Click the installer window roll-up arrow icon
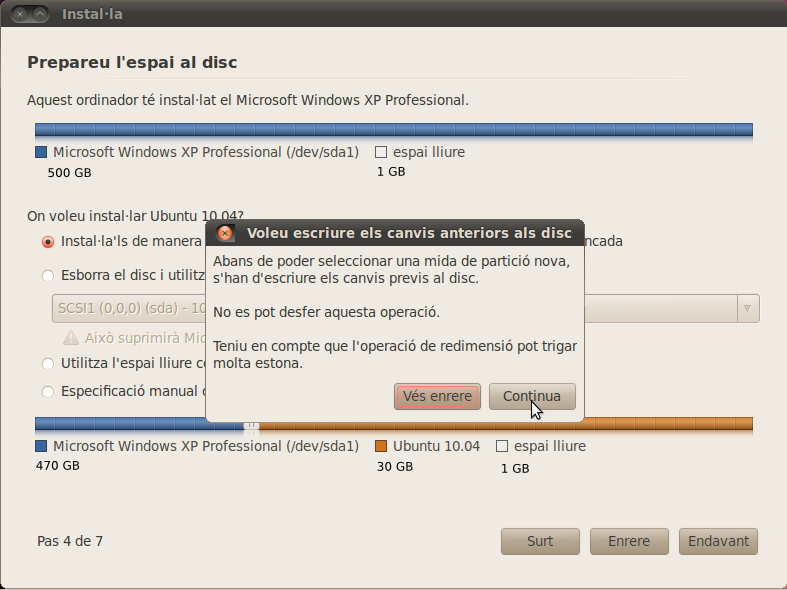 (x=41, y=14)
